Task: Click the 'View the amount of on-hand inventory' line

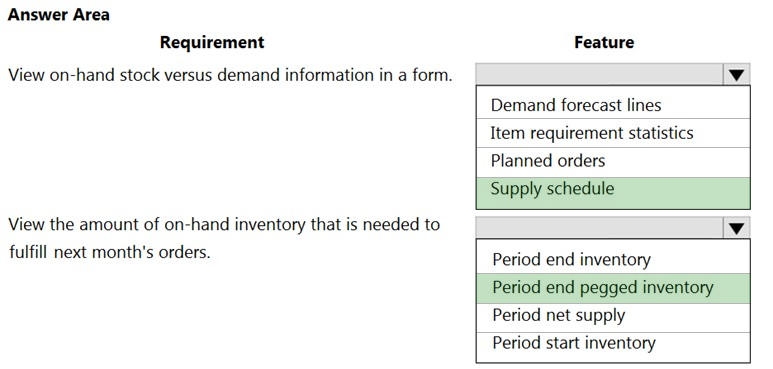Action: (224, 225)
